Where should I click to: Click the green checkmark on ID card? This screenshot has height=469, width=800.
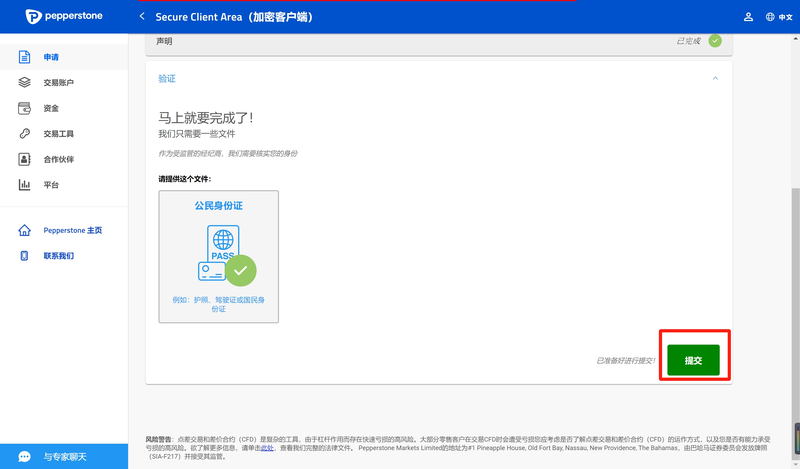point(240,270)
